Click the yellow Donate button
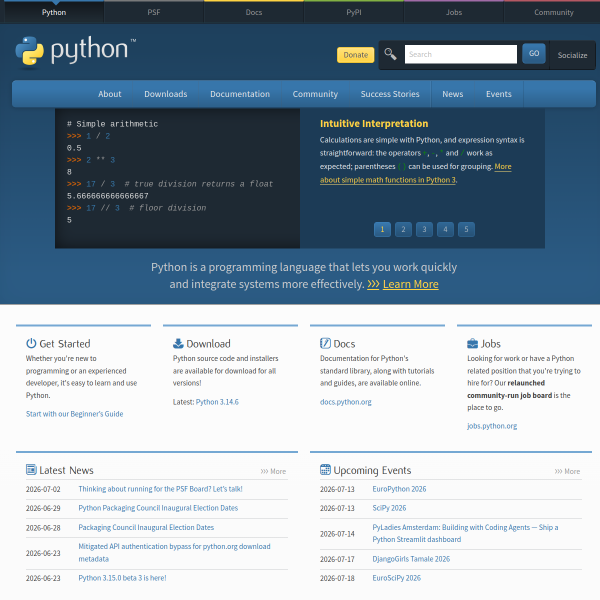The width and height of the screenshot is (600, 600). 355,55
